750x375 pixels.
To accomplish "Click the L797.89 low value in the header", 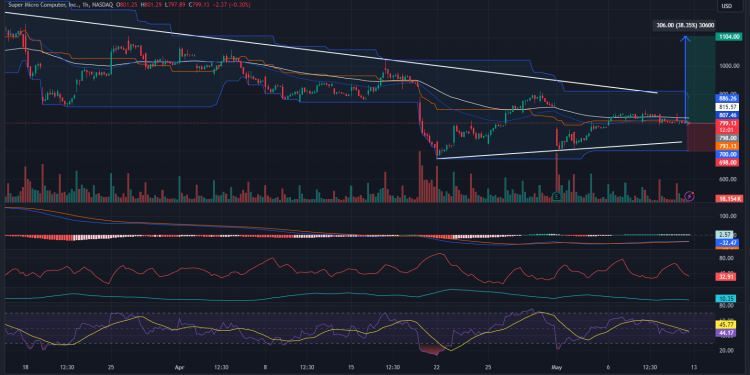I will (175, 5).
